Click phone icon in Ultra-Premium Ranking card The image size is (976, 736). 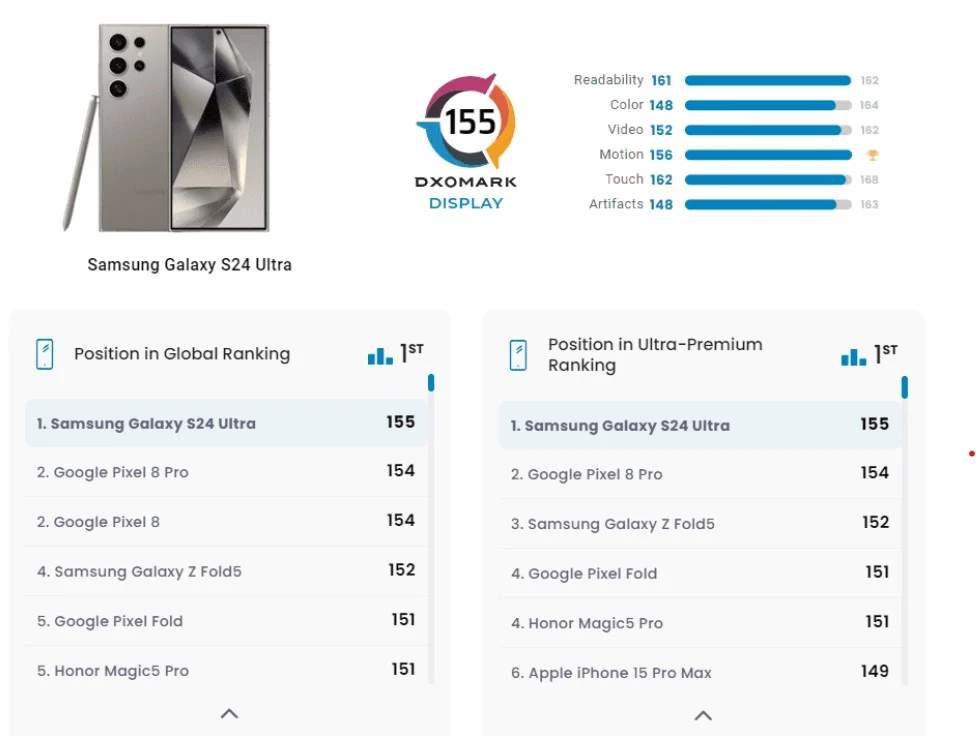[x=518, y=355]
